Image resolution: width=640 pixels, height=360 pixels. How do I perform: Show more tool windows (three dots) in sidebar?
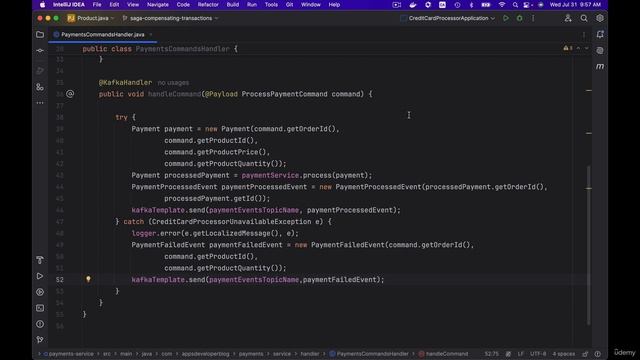click(40, 103)
